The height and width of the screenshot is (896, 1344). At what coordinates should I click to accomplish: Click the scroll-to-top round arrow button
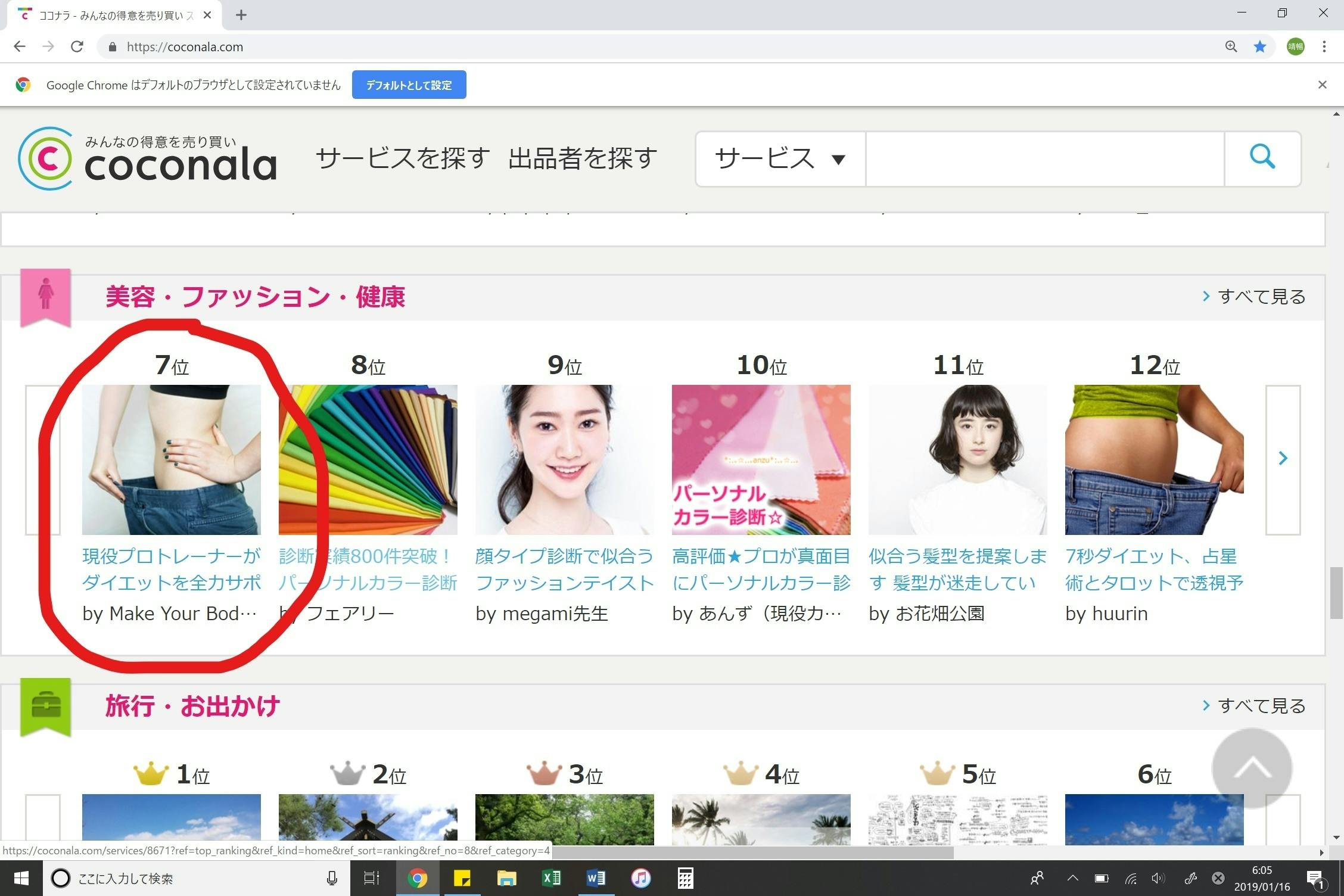click(1252, 768)
